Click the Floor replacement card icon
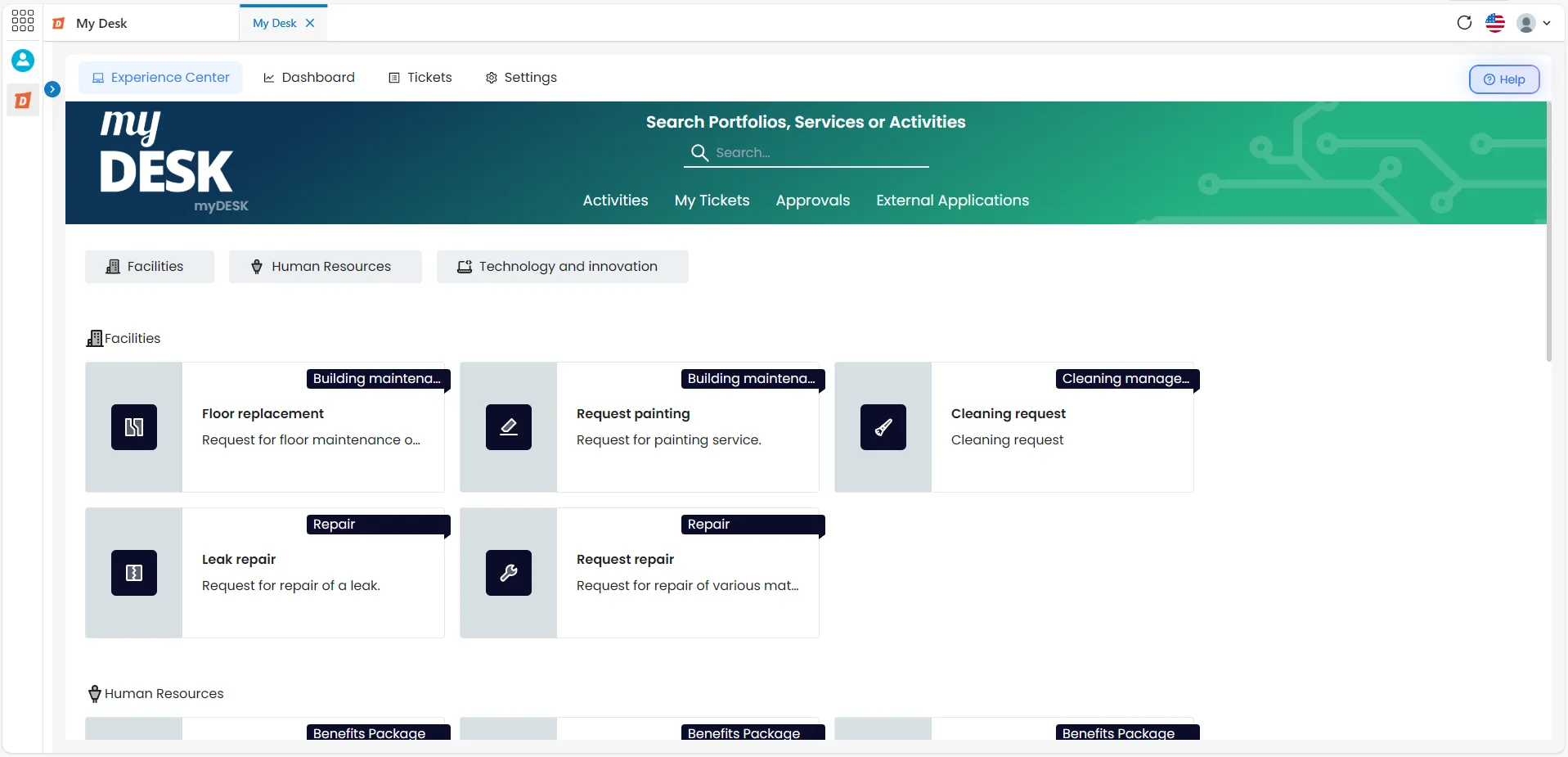The width and height of the screenshot is (1568, 757). point(134,427)
